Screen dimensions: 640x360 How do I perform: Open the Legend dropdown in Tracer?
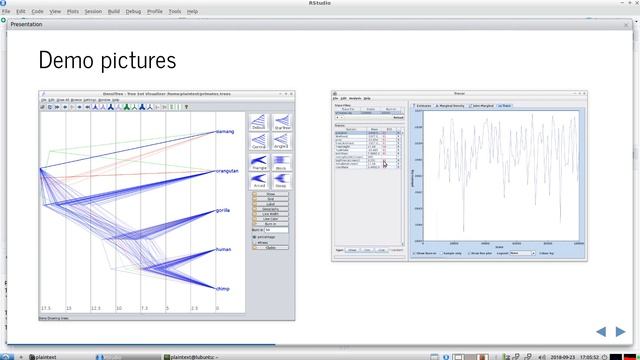point(522,253)
